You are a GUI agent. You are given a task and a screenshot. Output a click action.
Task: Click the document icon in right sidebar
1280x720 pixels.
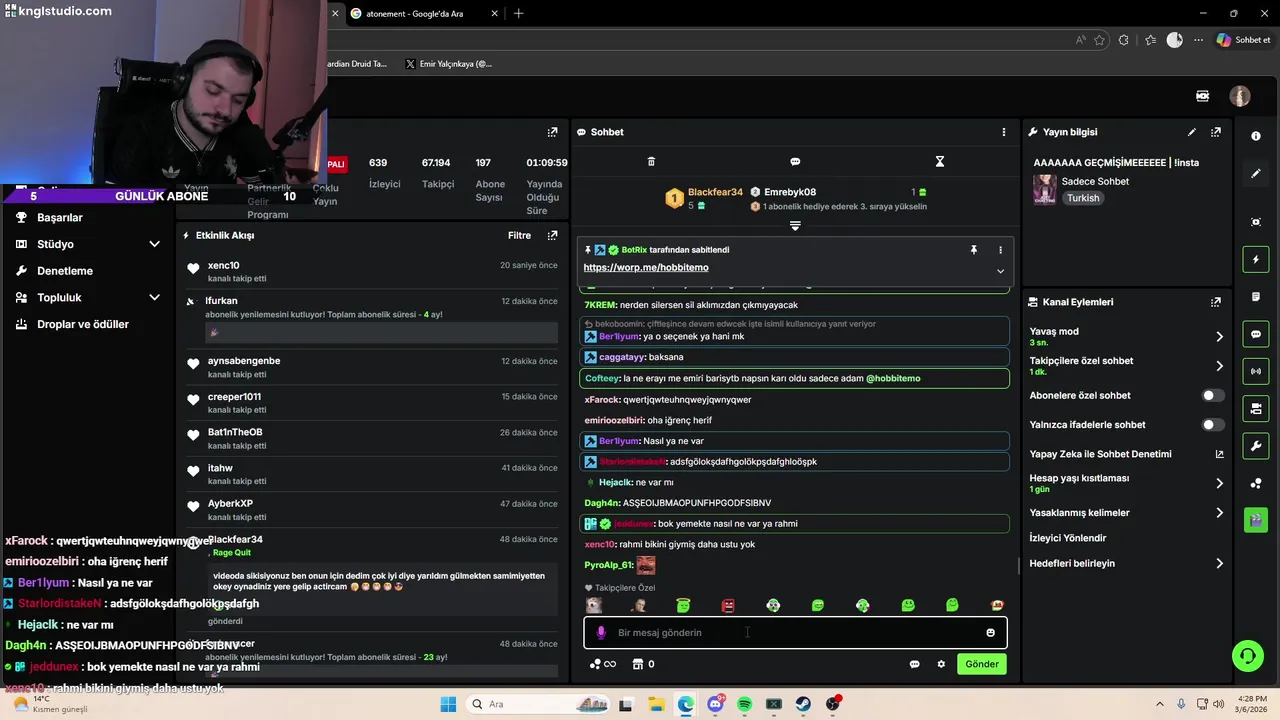pos(1256,297)
